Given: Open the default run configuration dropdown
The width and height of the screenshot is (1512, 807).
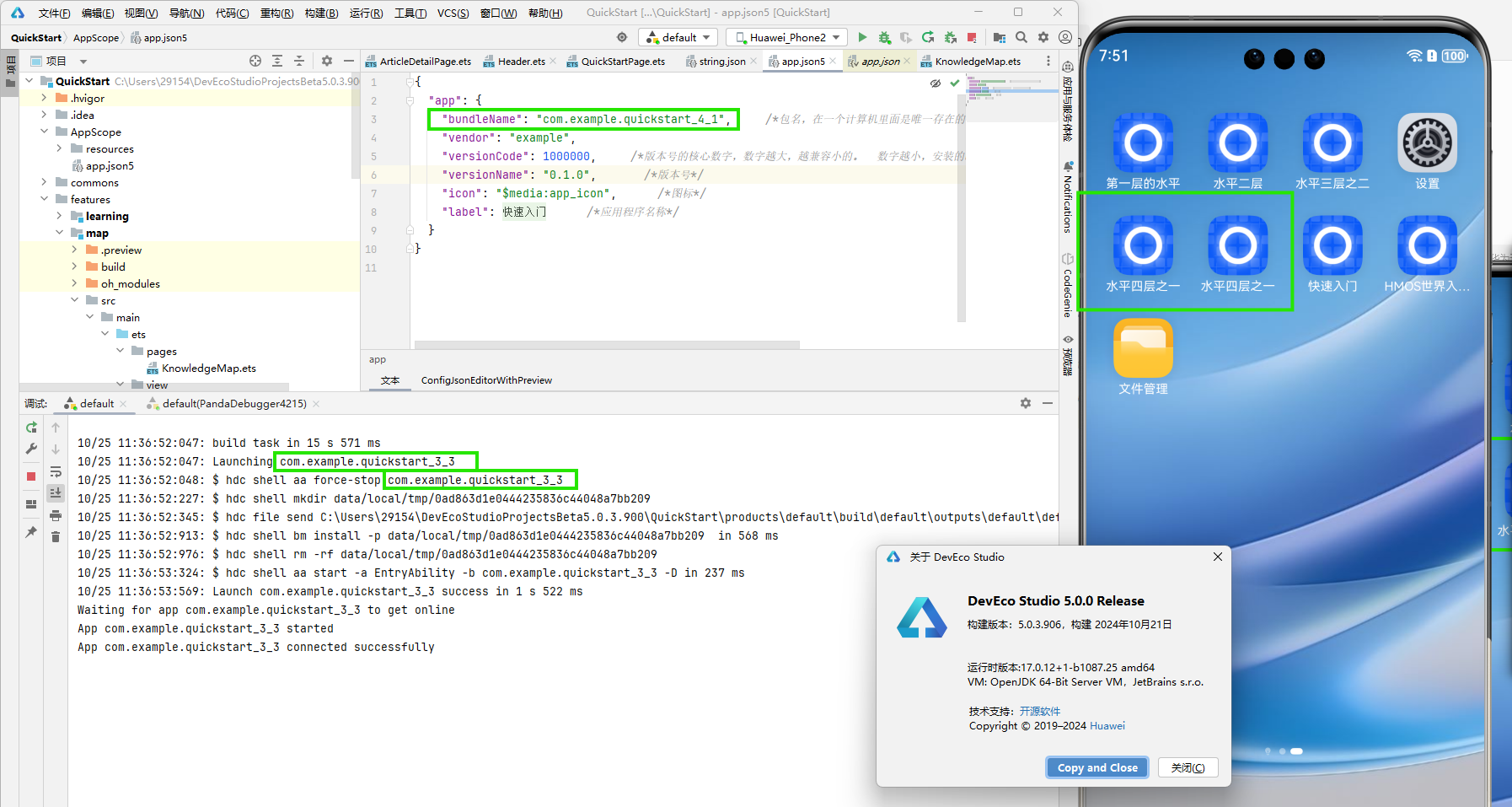Looking at the screenshot, I should point(678,37).
